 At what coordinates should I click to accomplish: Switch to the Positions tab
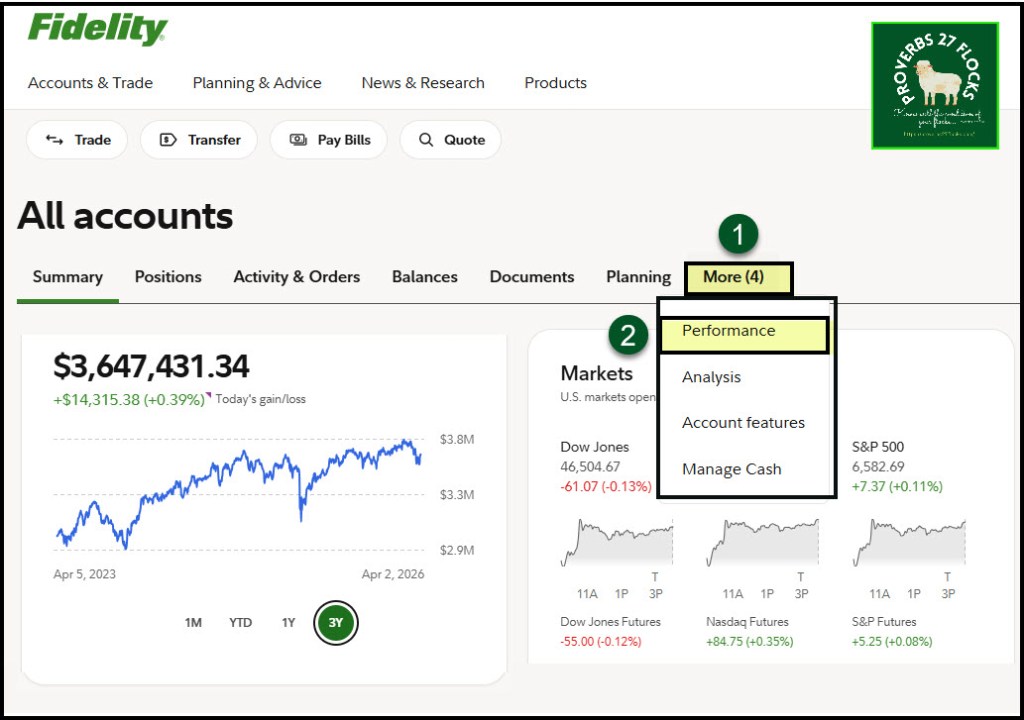click(x=168, y=277)
